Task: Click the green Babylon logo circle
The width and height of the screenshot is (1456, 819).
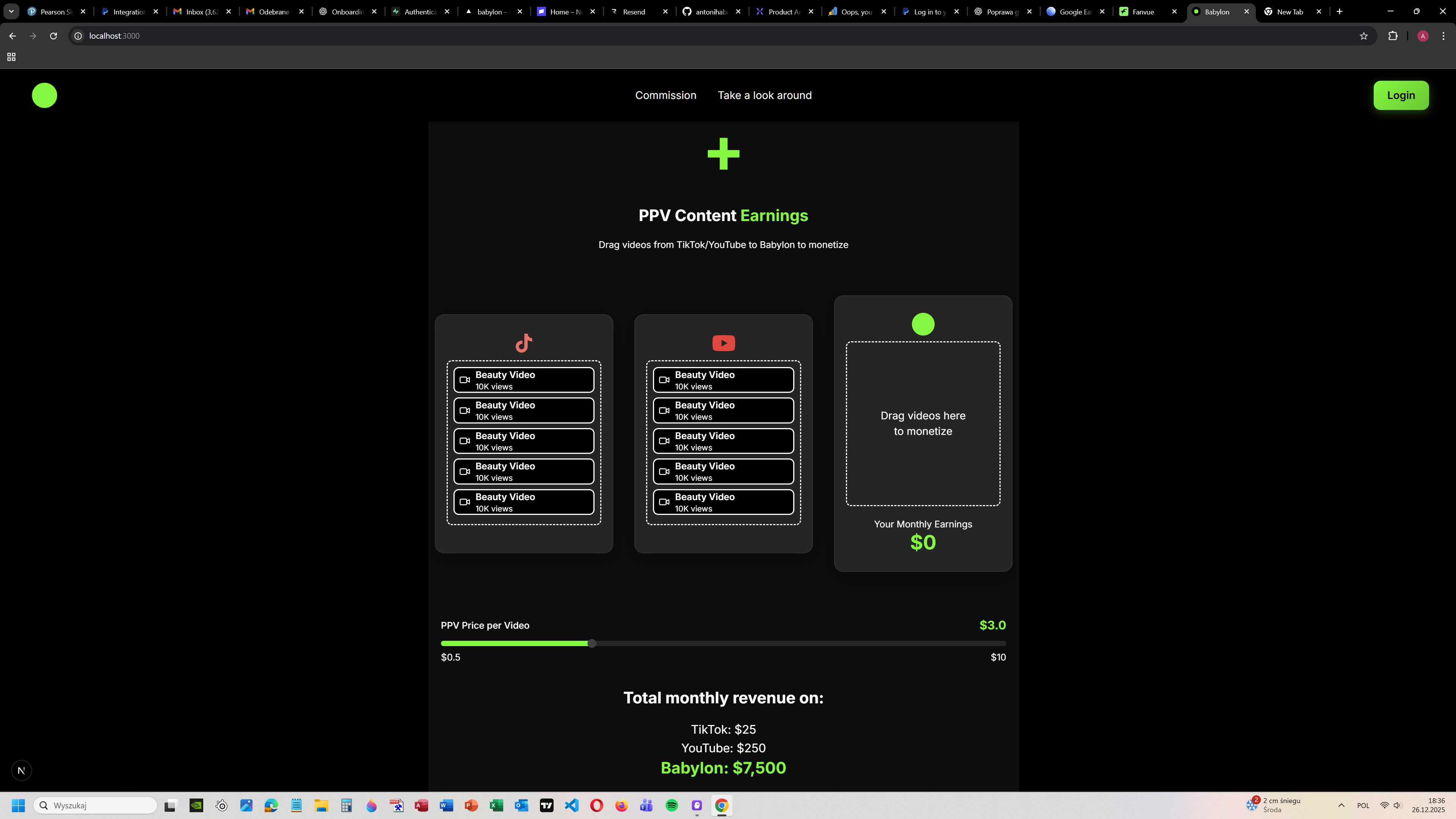Action: (44, 95)
